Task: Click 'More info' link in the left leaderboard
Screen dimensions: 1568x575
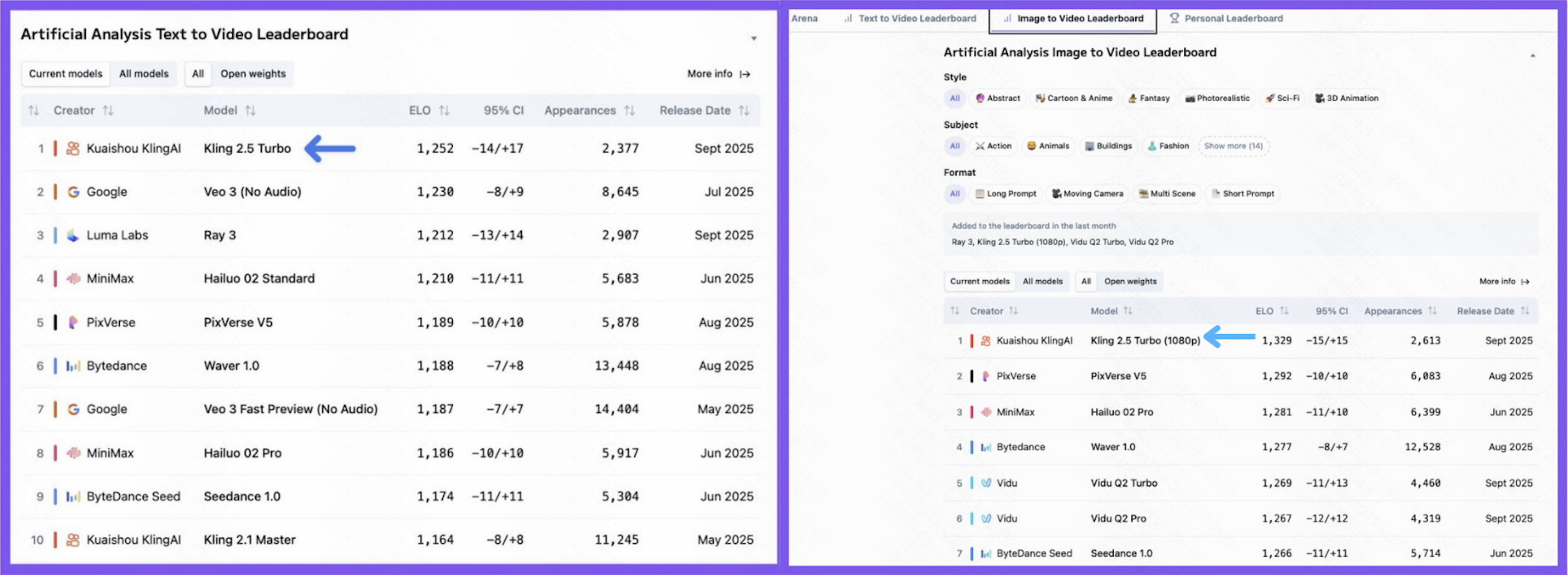Action: click(718, 74)
